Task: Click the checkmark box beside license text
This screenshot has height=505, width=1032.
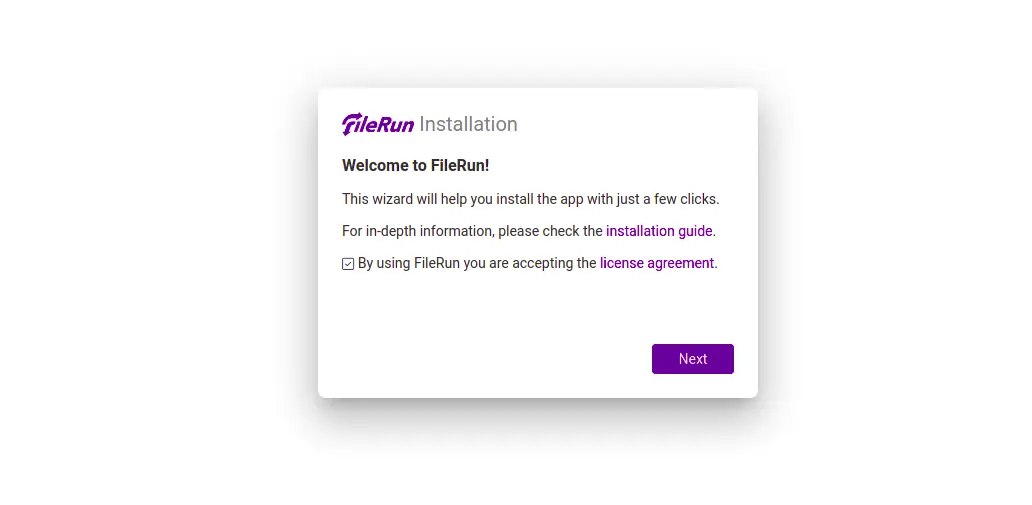Action: coord(348,264)
